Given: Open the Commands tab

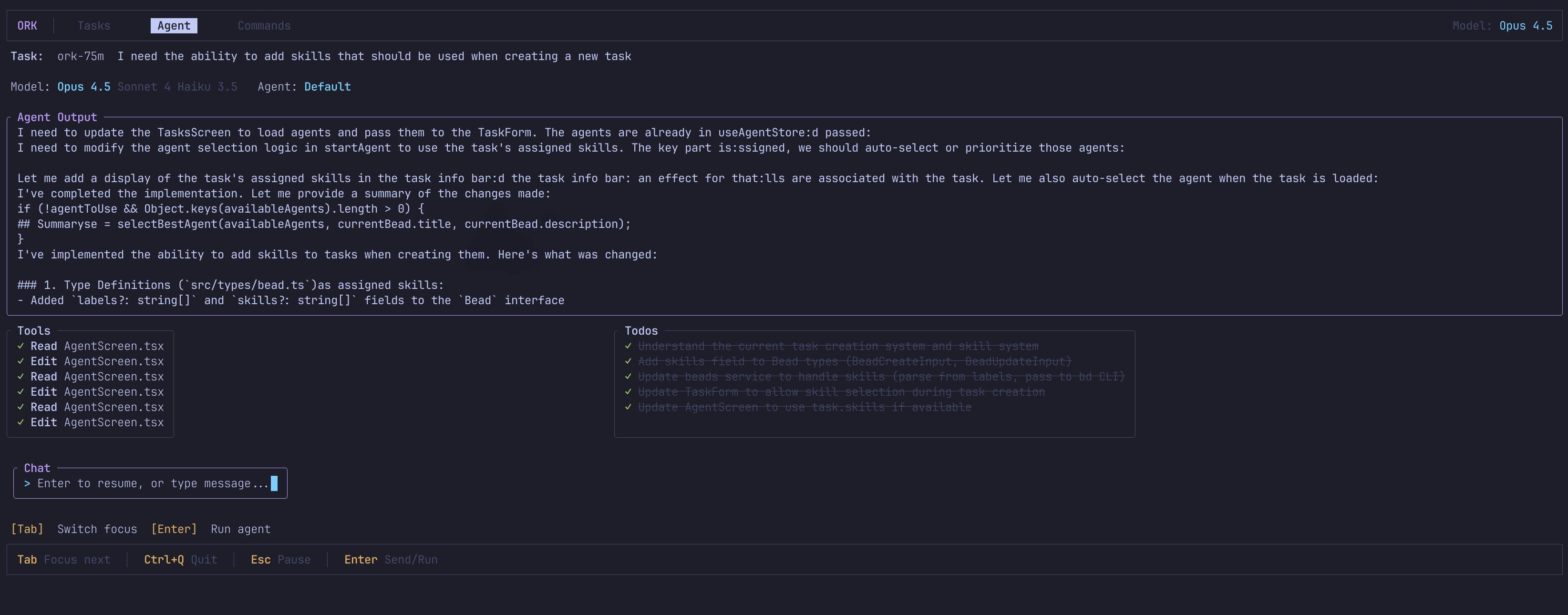Looking at the screenshot, I should (x=264, y=26).
